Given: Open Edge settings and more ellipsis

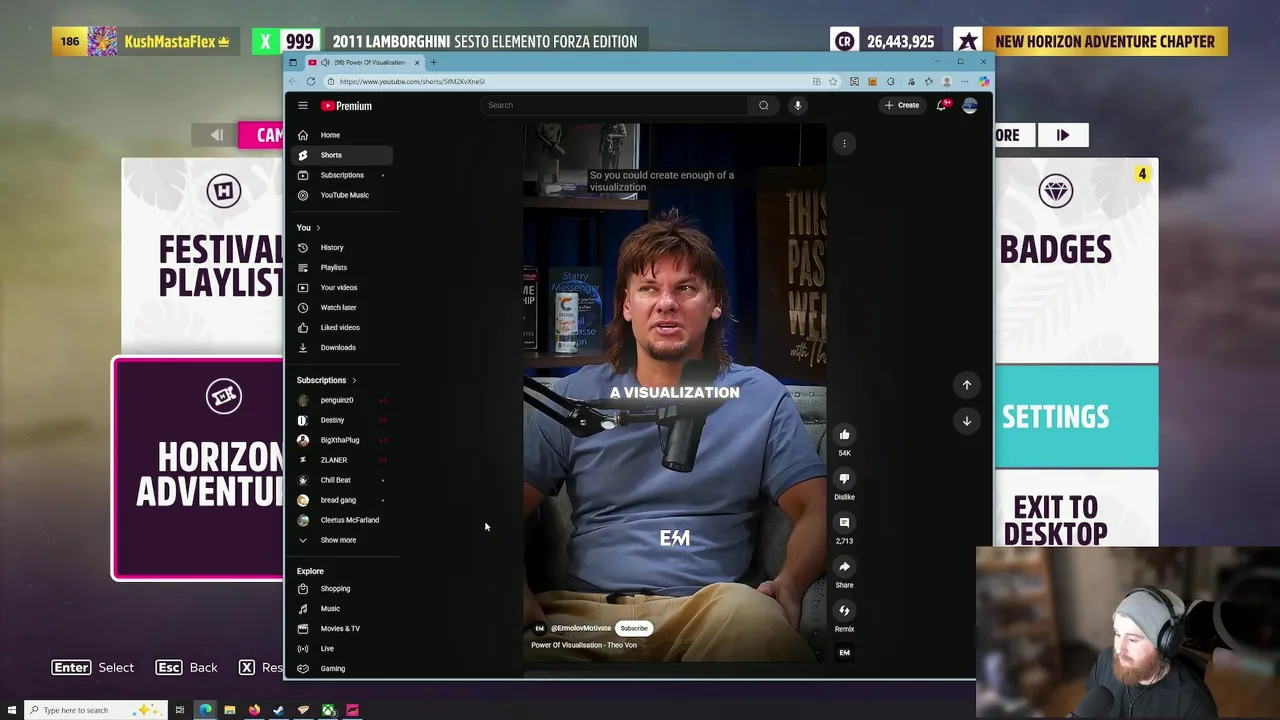Looking at the screenshot, I should tap(965, 81).
